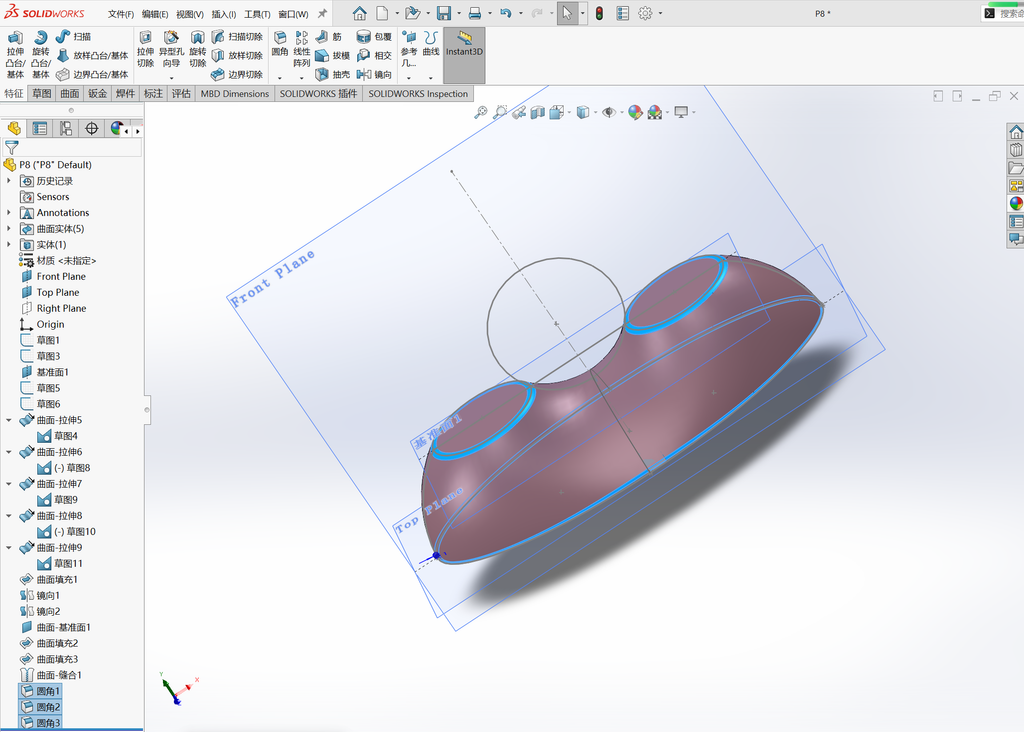Switch to the SOLIDWORKS Inspection tab
1024x732 pixels.
click(x=418, y=93)
